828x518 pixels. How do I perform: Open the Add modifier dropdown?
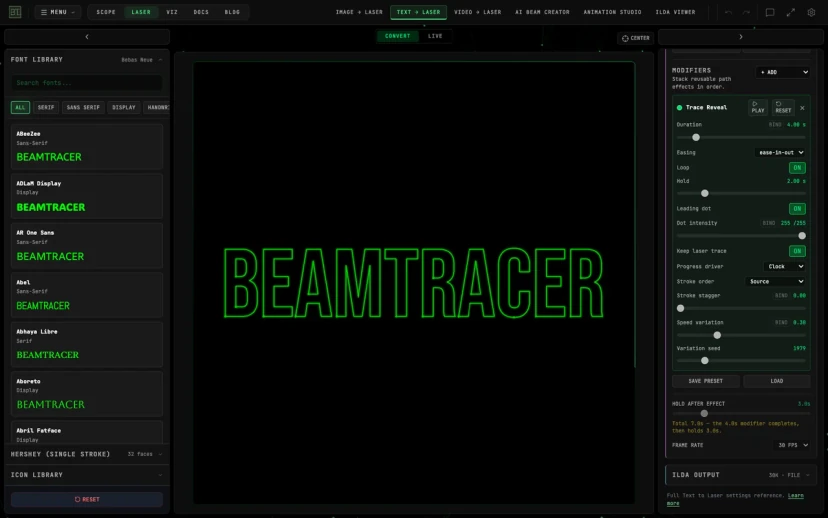(783, 72)
